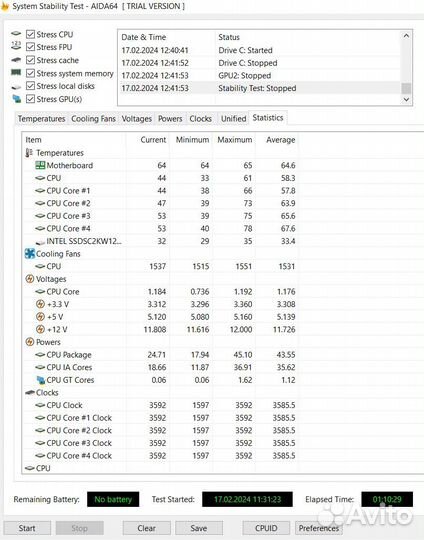The image size is (424, 540).
Task: Toggle Stress local disks checkbox
Action: tap(30, 86)
